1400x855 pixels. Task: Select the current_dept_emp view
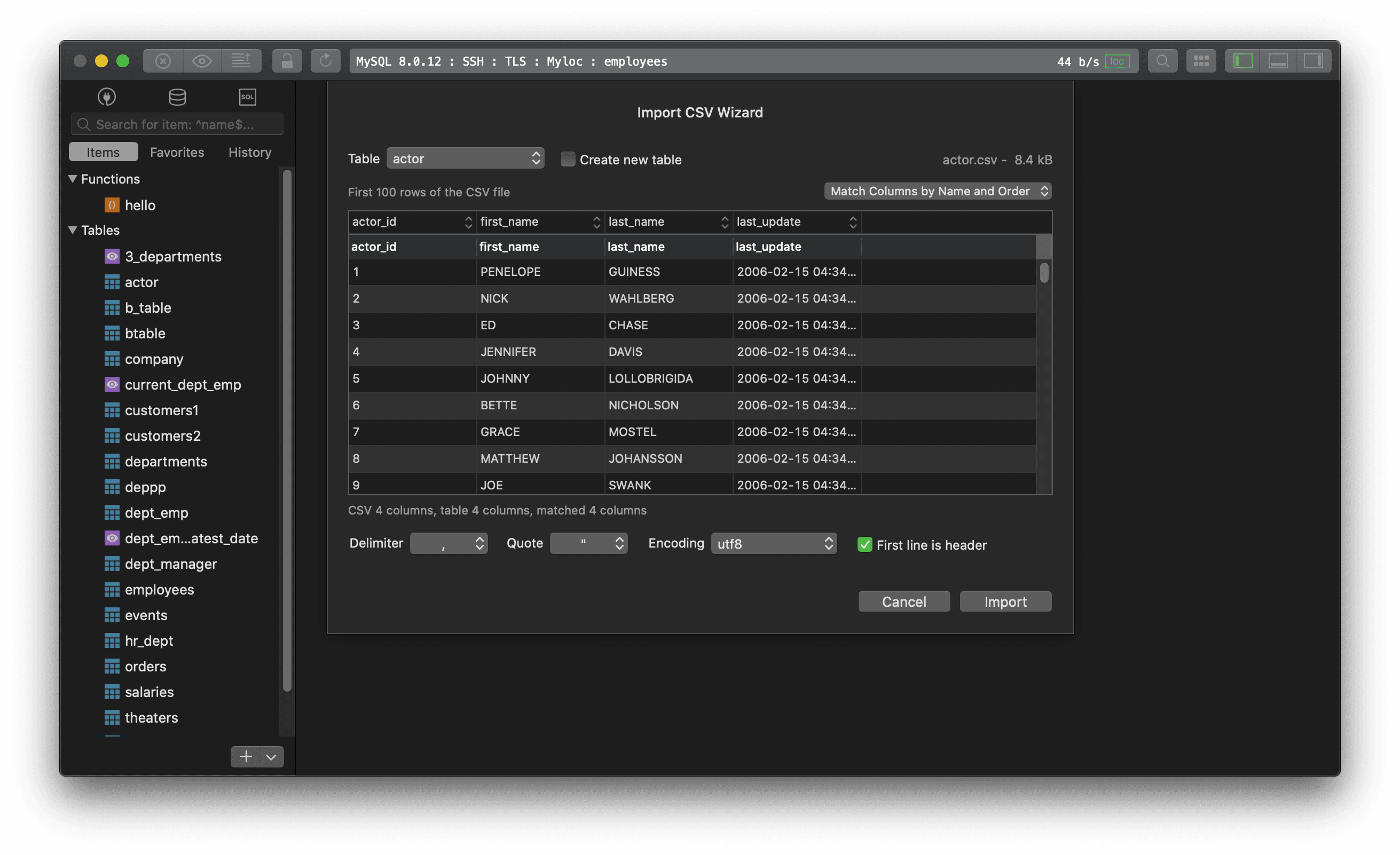pyautogui.click(x=183, y=385)
